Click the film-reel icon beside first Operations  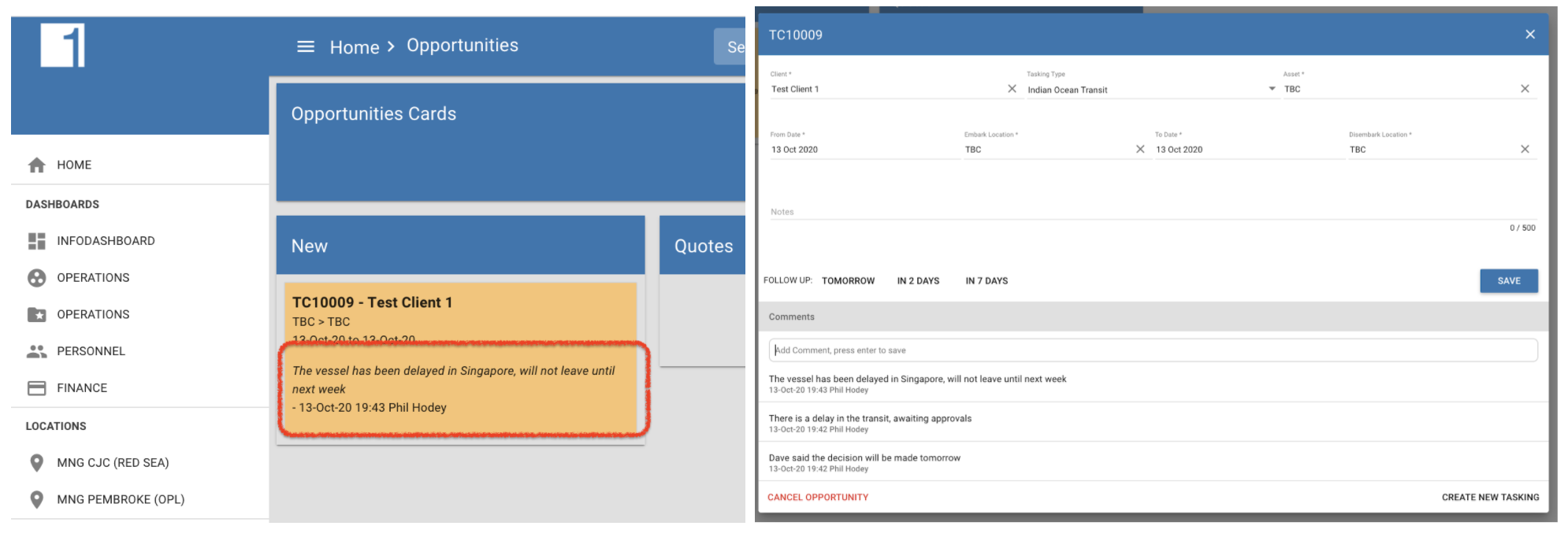point(37,277)
